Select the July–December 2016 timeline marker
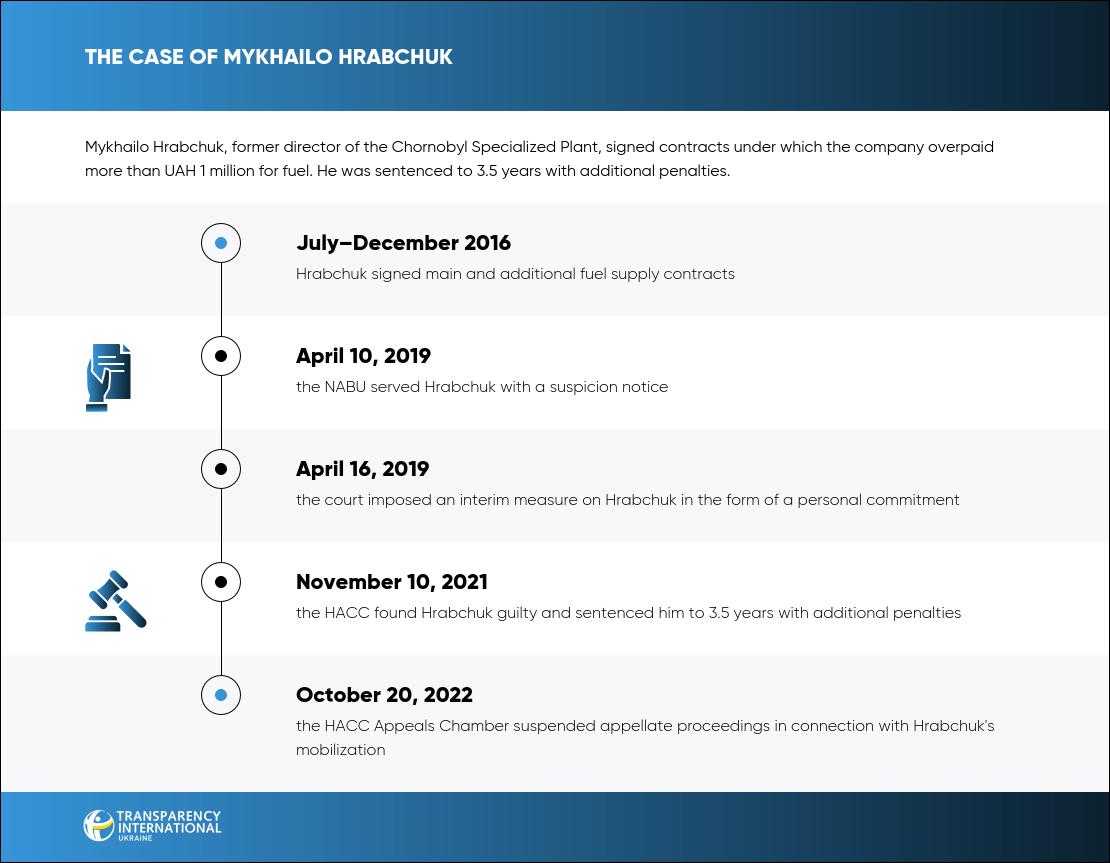This screenshot has height=863, width=1110. click(x=221, y=243)
